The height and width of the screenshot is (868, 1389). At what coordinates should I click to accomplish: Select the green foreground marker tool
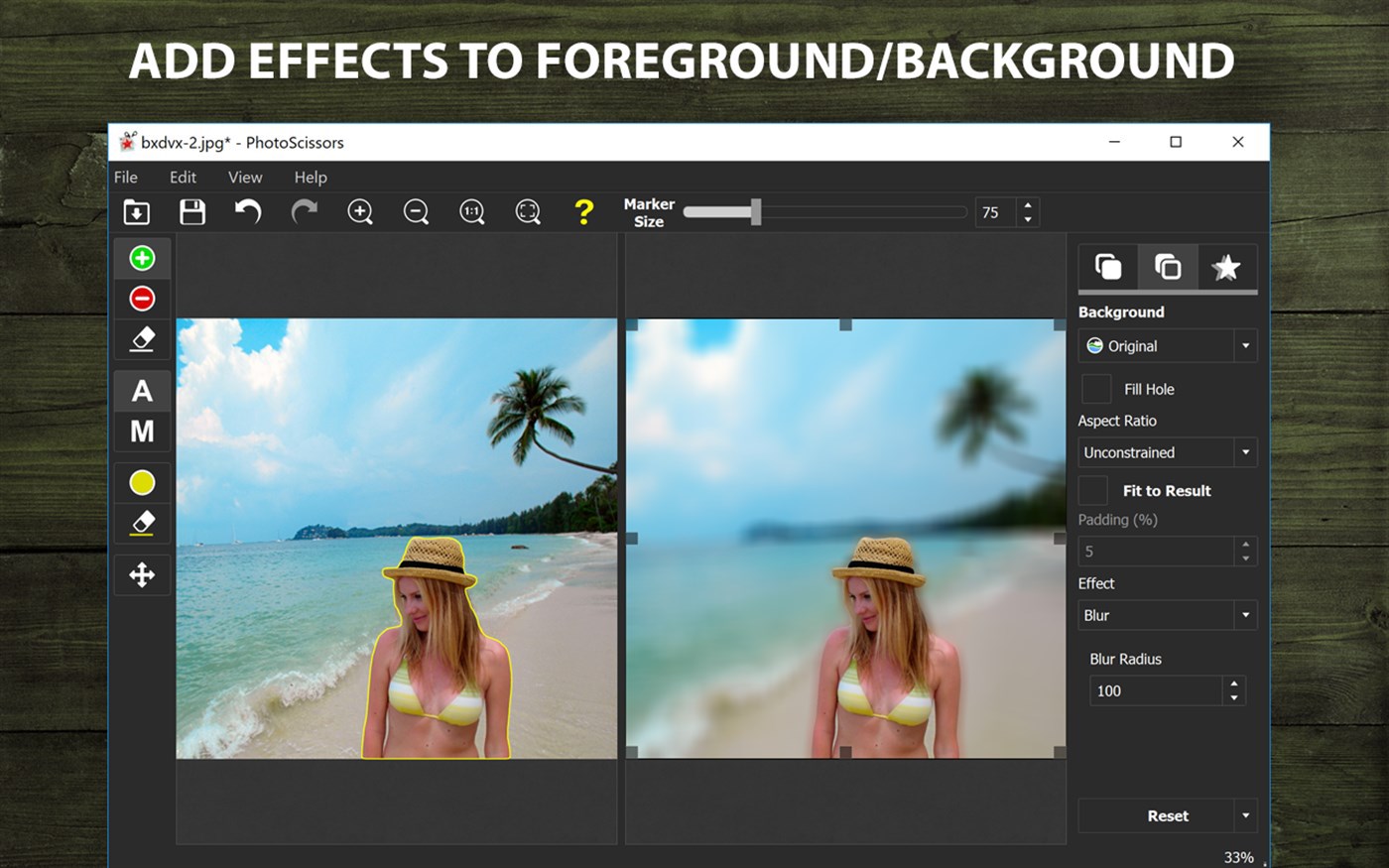tap(142, 258)
